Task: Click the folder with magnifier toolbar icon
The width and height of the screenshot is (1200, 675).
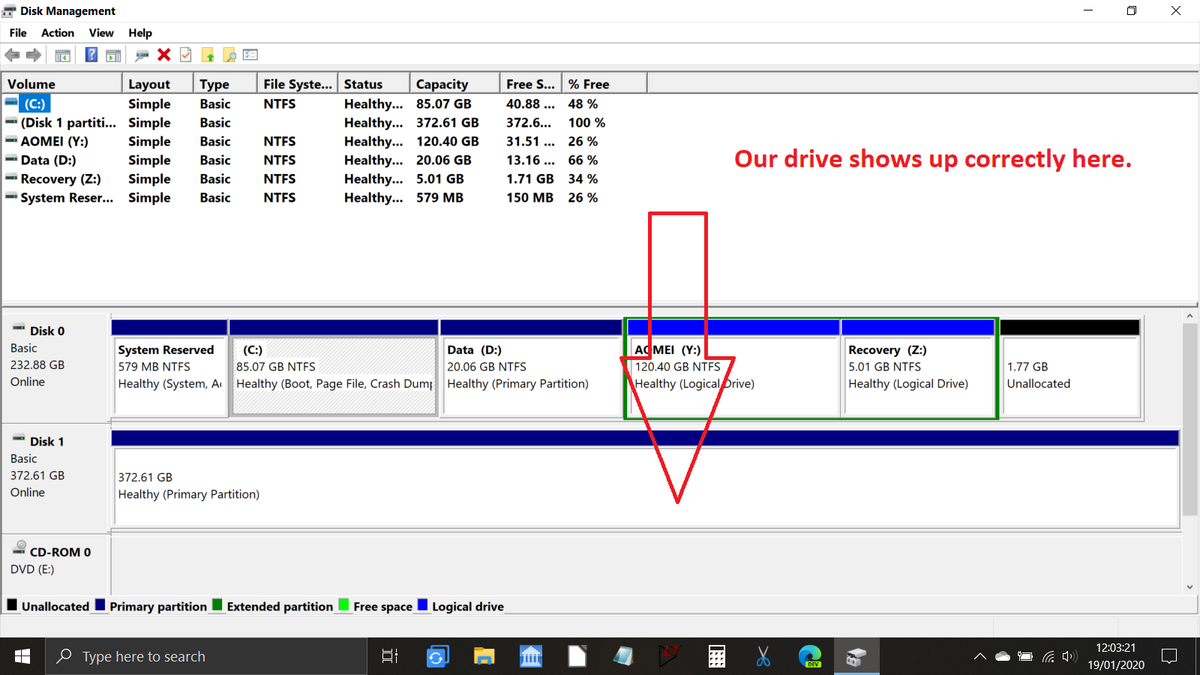Action: coord(230,54)
